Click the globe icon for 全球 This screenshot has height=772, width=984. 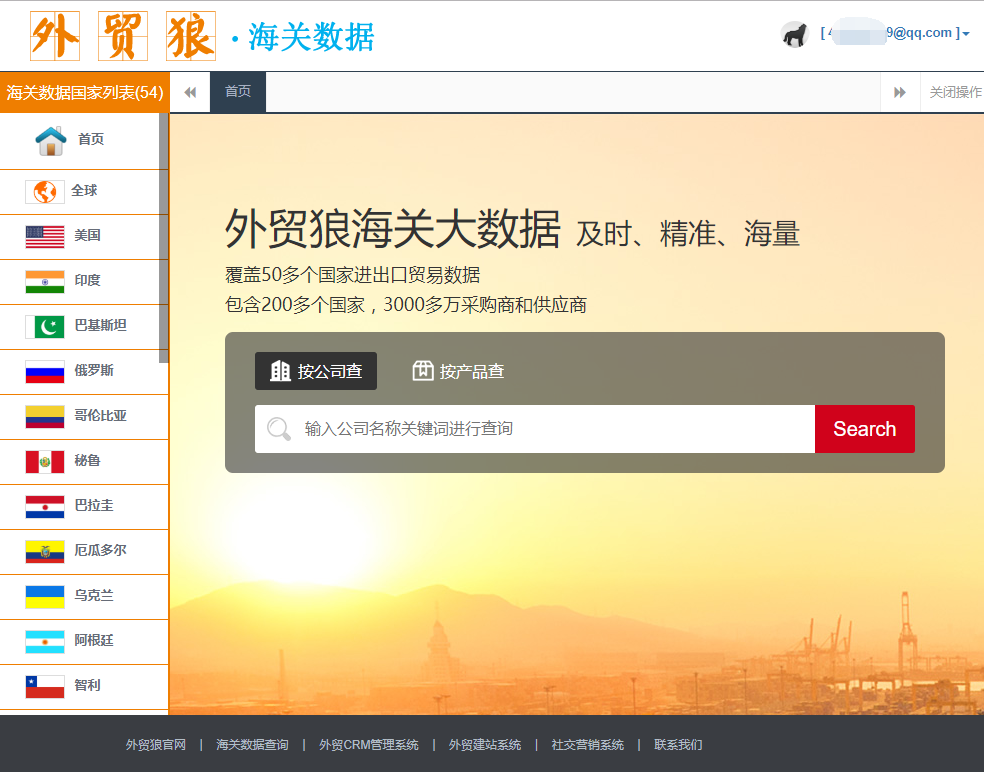coord(45,191)
